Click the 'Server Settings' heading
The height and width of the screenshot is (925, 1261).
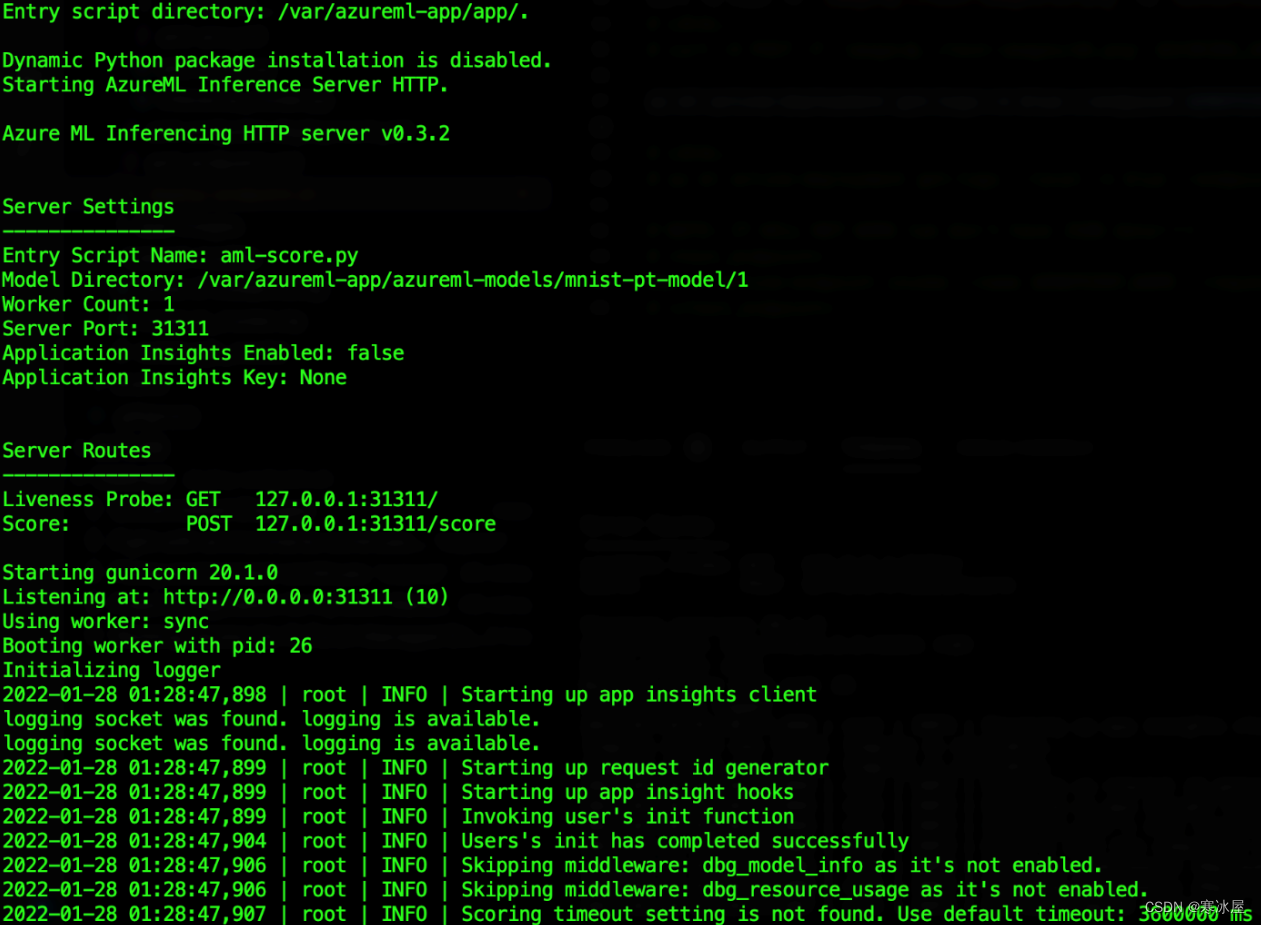click(x=88, y=207)
